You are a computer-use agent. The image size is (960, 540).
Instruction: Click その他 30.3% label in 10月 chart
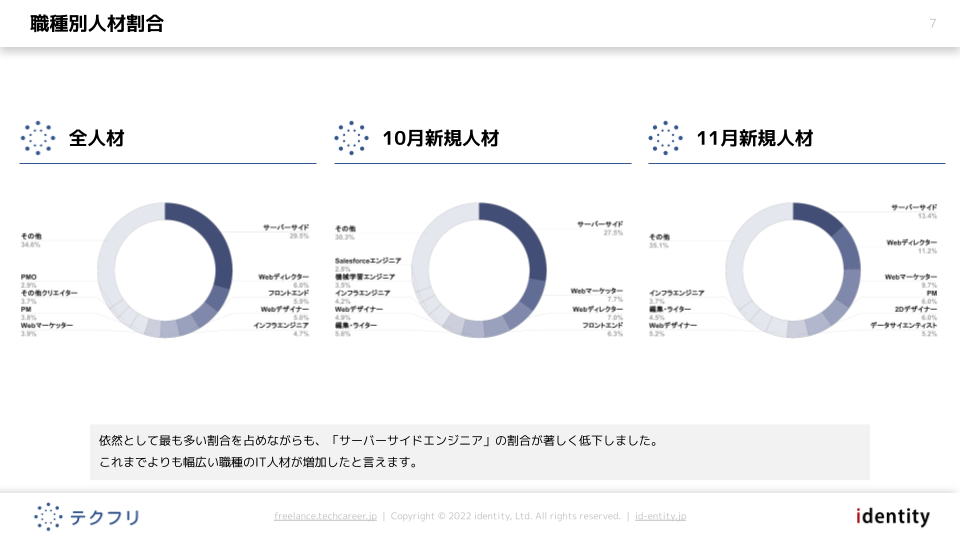(345, 233)
